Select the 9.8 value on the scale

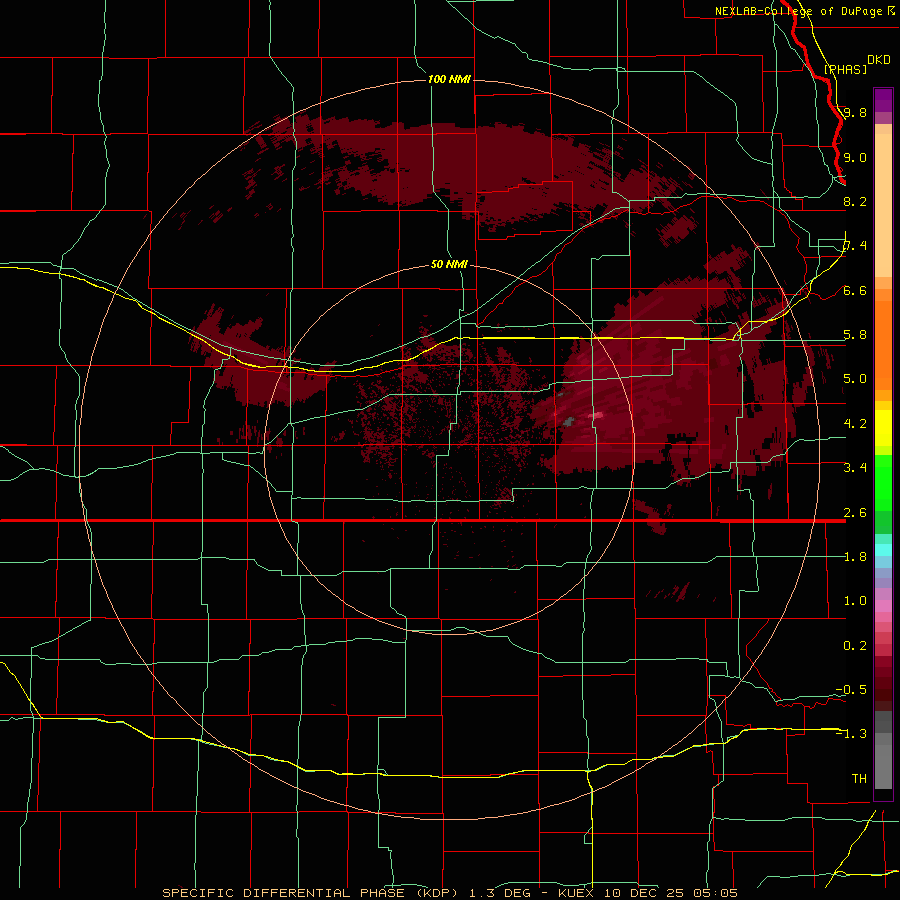[855, 112]
